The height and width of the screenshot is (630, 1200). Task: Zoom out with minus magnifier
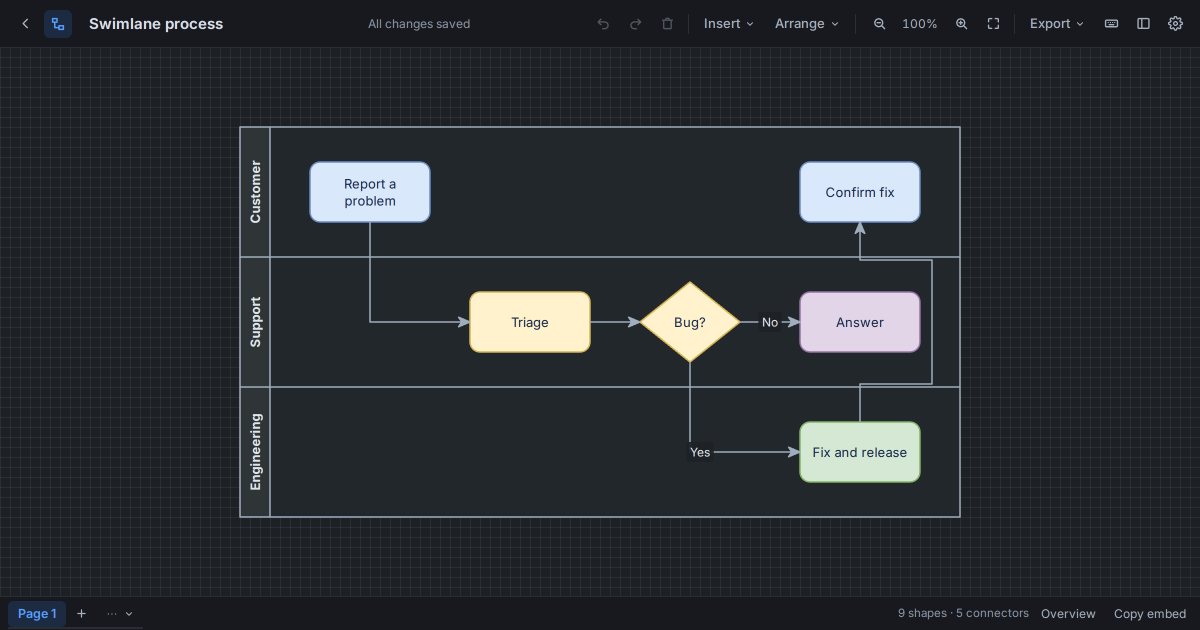click(x=879, y=24)
